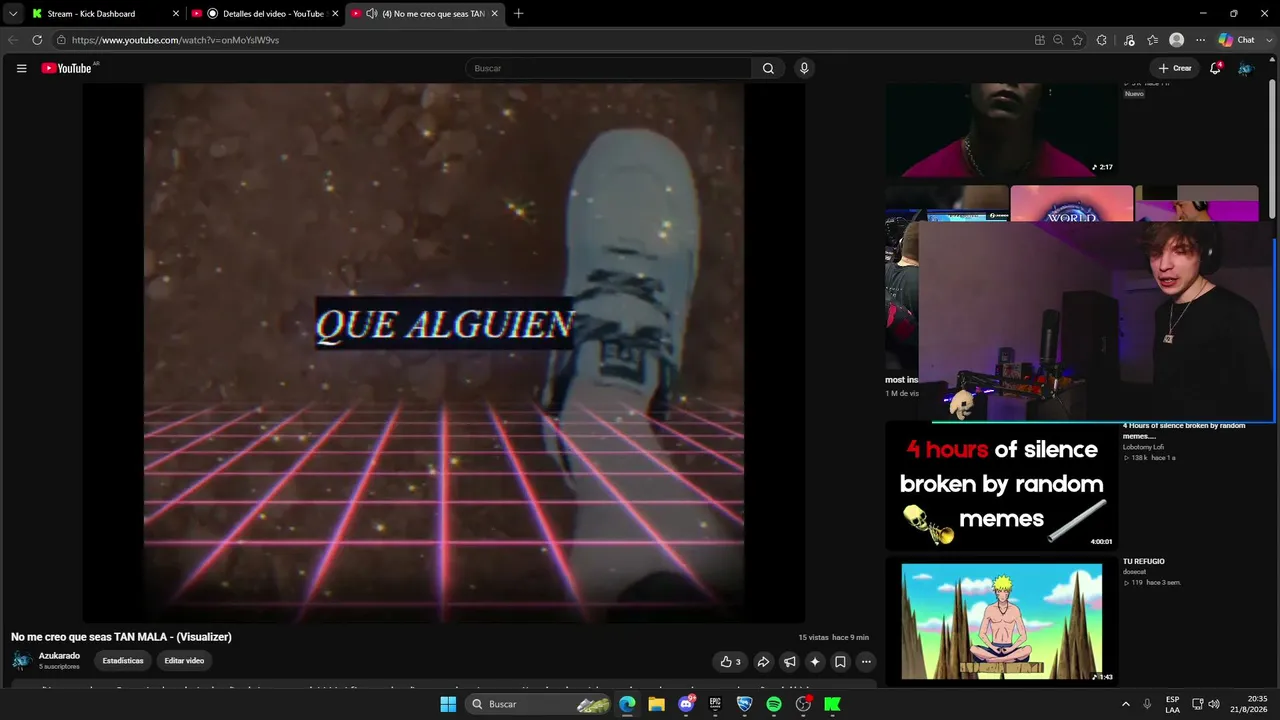
Task: Open Epic Games Launcher from taskbar
Action: point(715,704)
